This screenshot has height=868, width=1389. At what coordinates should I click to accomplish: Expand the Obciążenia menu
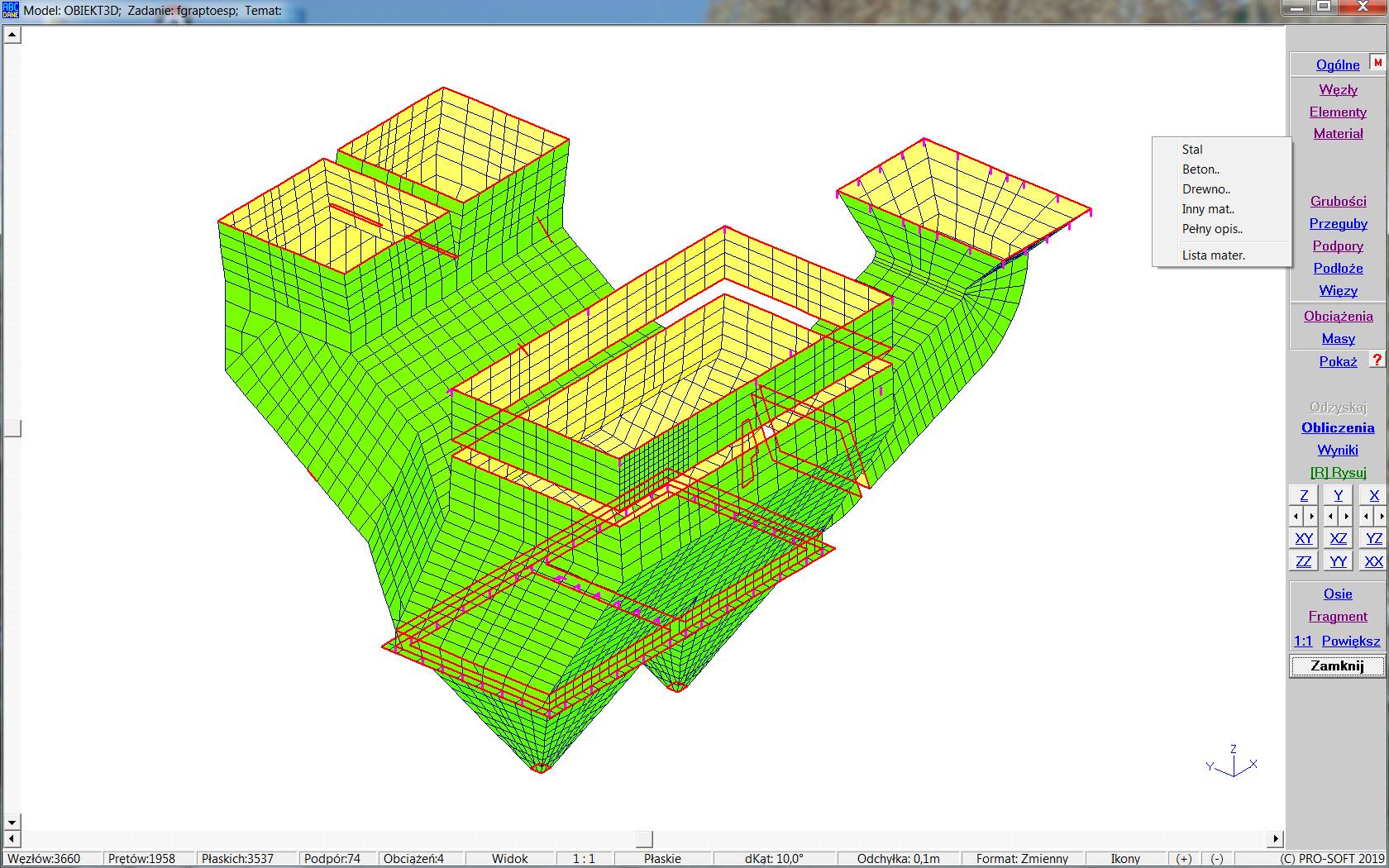click(1338, 316)
